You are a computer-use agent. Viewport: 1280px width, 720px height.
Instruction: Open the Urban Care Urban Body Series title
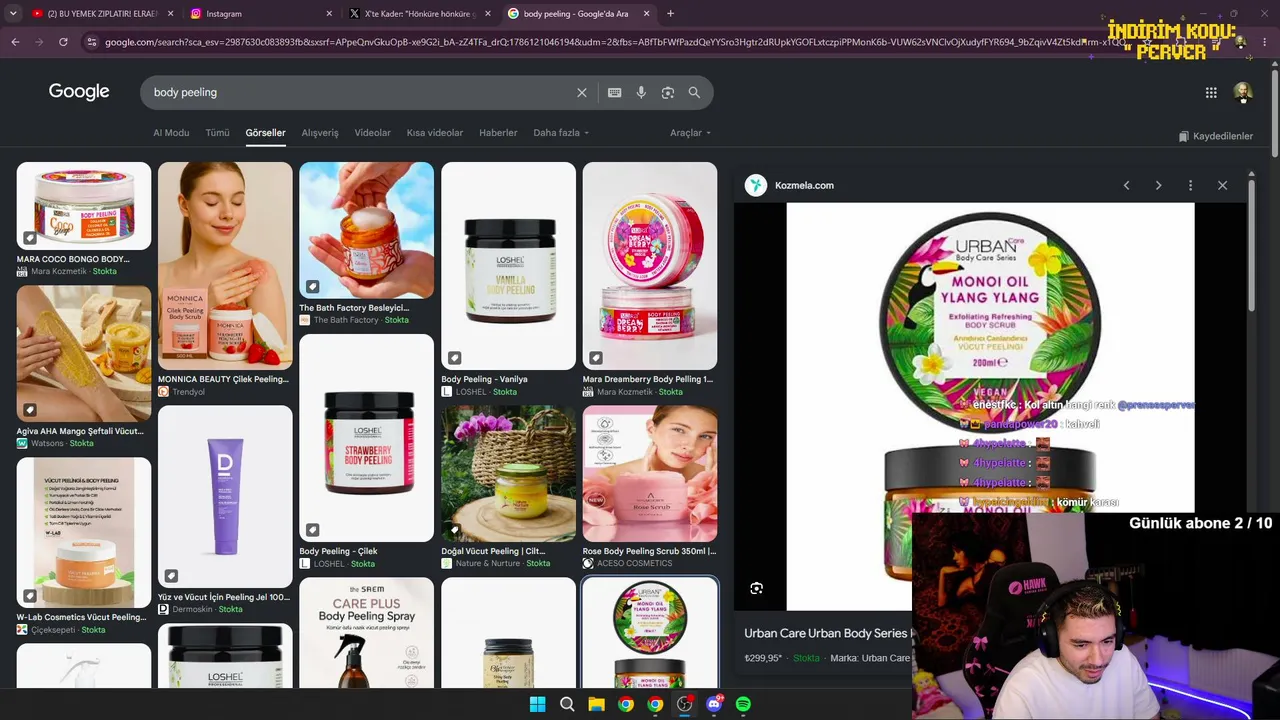coord(826,633)
